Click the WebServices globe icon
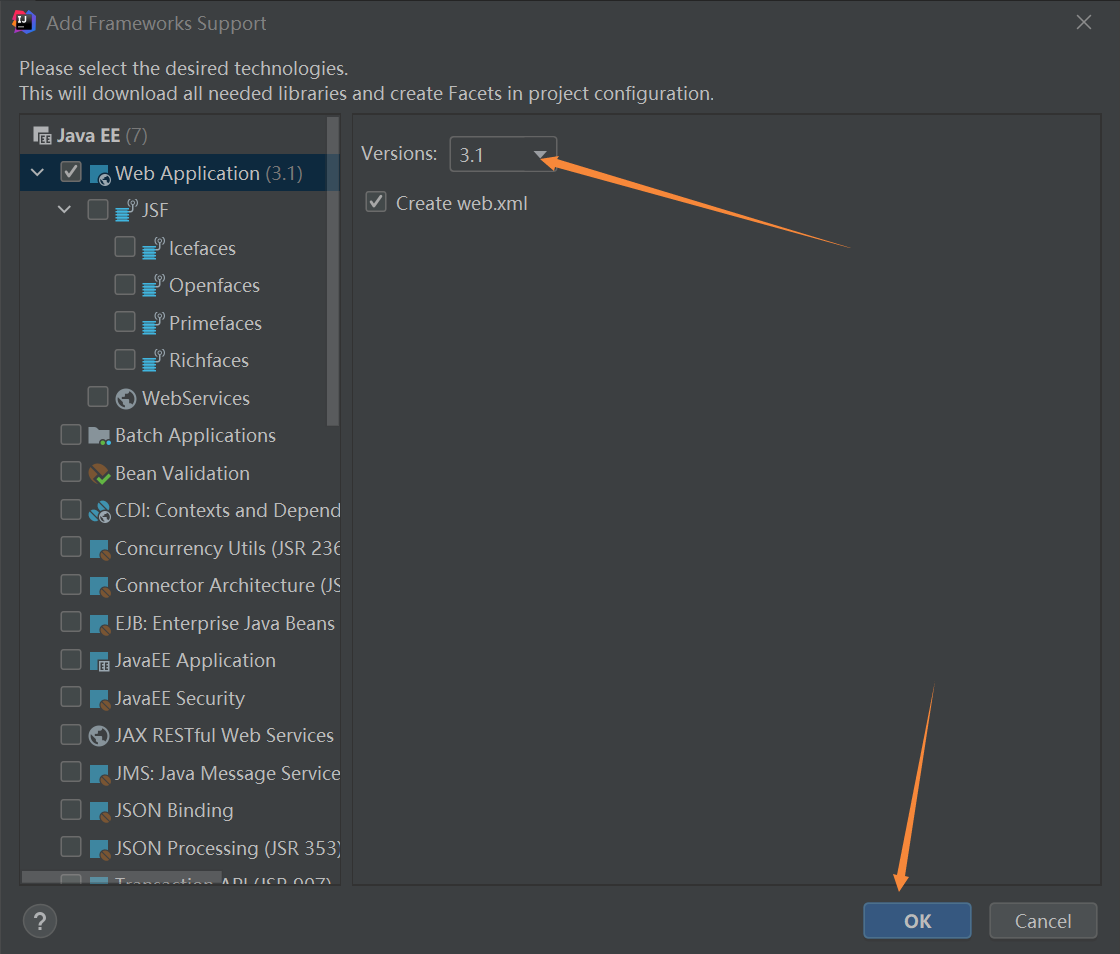The width and height of the screenshot is (1120, 954). (126, 398)
